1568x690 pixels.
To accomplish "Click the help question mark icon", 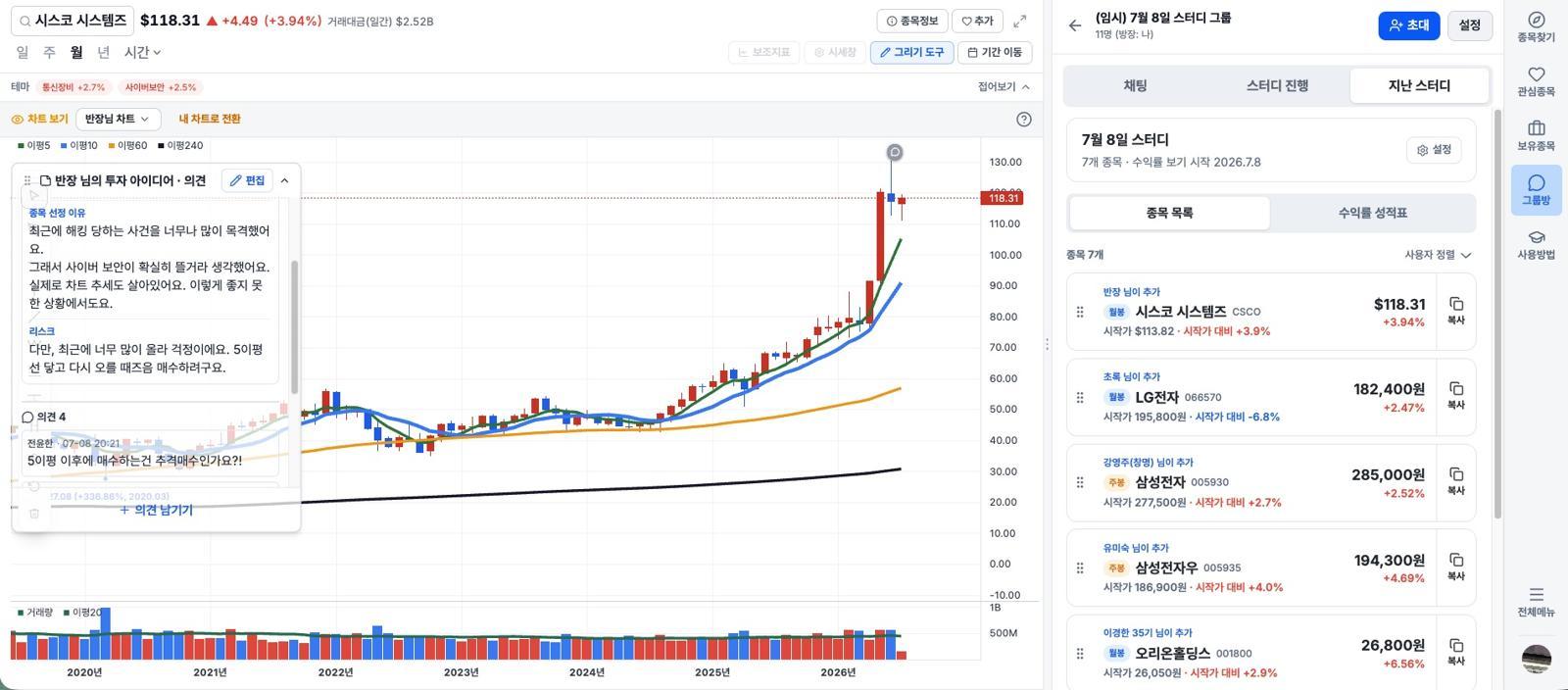I will [x=1024, y=119].
